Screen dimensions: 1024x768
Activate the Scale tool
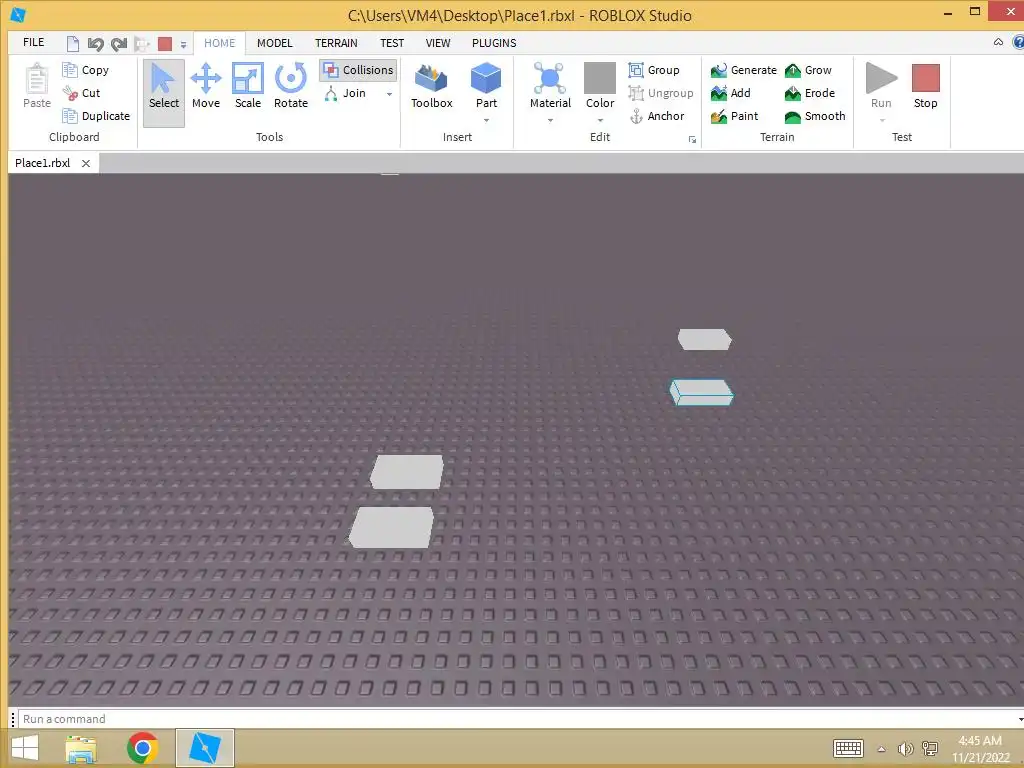click(x=248, y=86)
